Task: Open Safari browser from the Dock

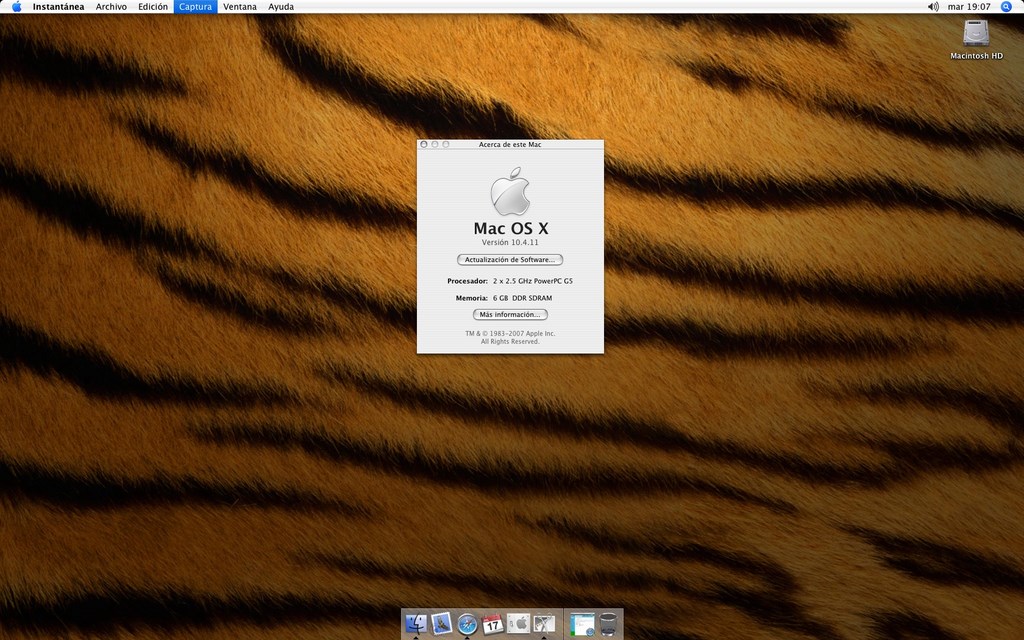Action: coord(467,624)
